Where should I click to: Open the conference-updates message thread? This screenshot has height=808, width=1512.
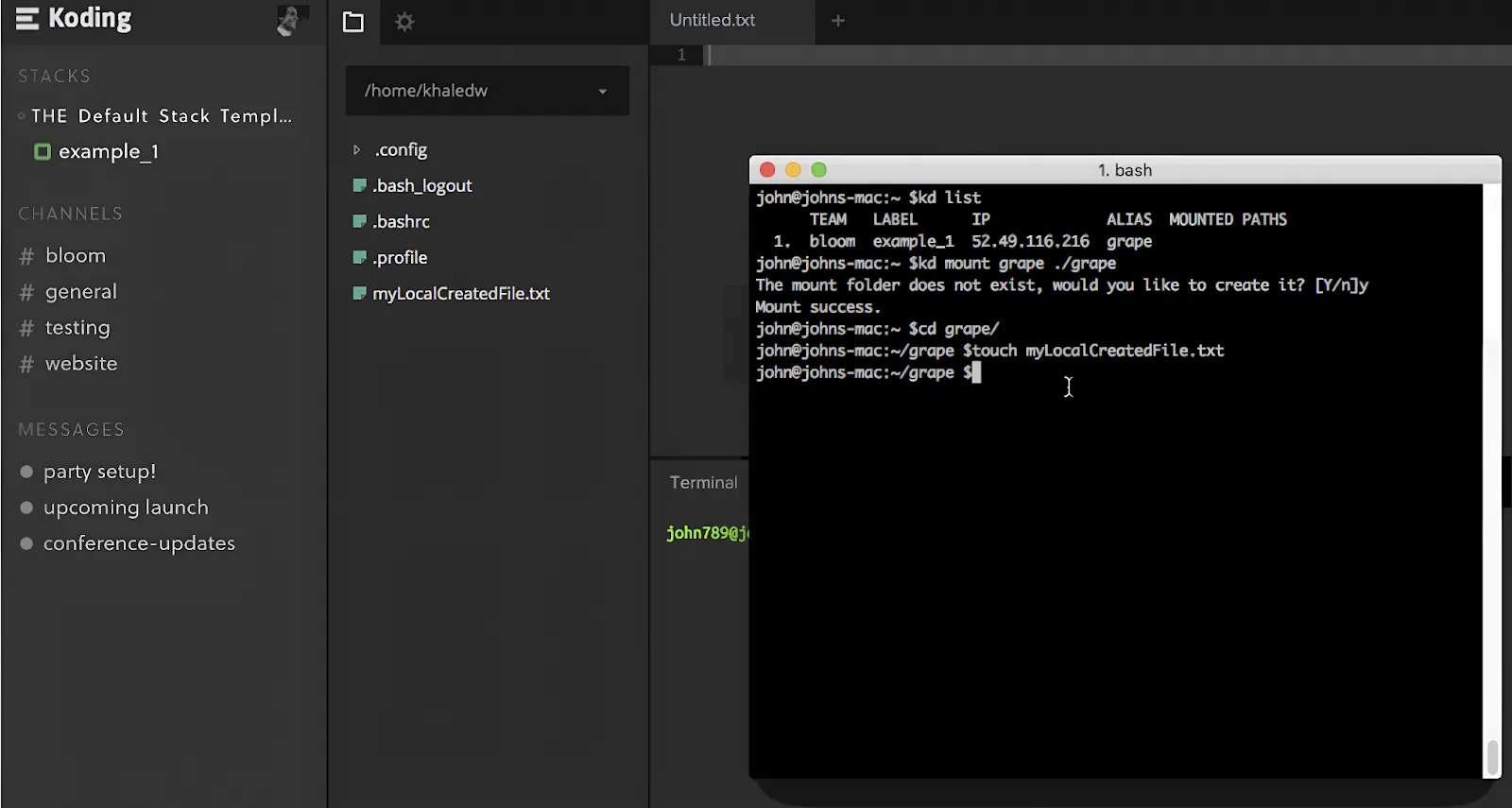pos(139,543)
